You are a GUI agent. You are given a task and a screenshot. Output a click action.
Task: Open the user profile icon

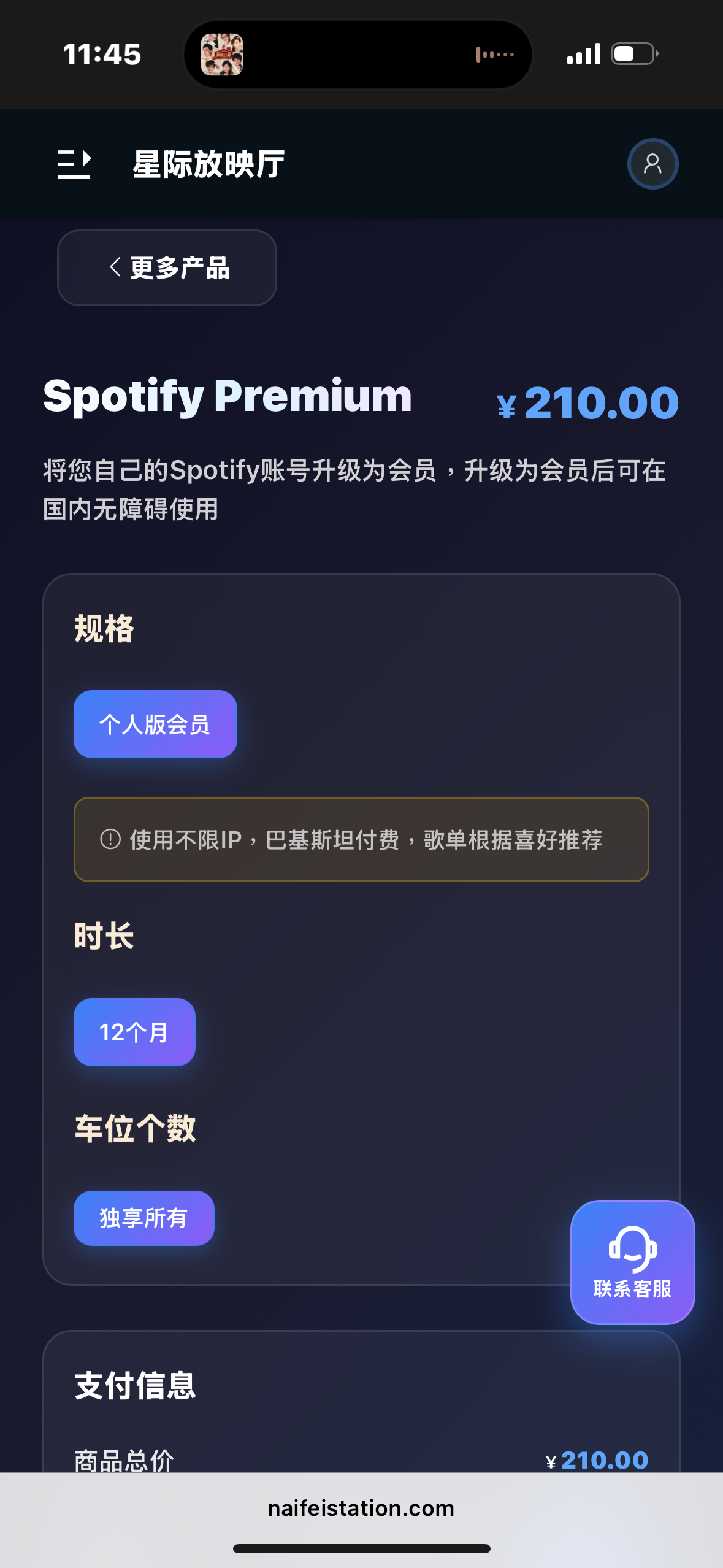pyautogui.click(x=652, y=164)
